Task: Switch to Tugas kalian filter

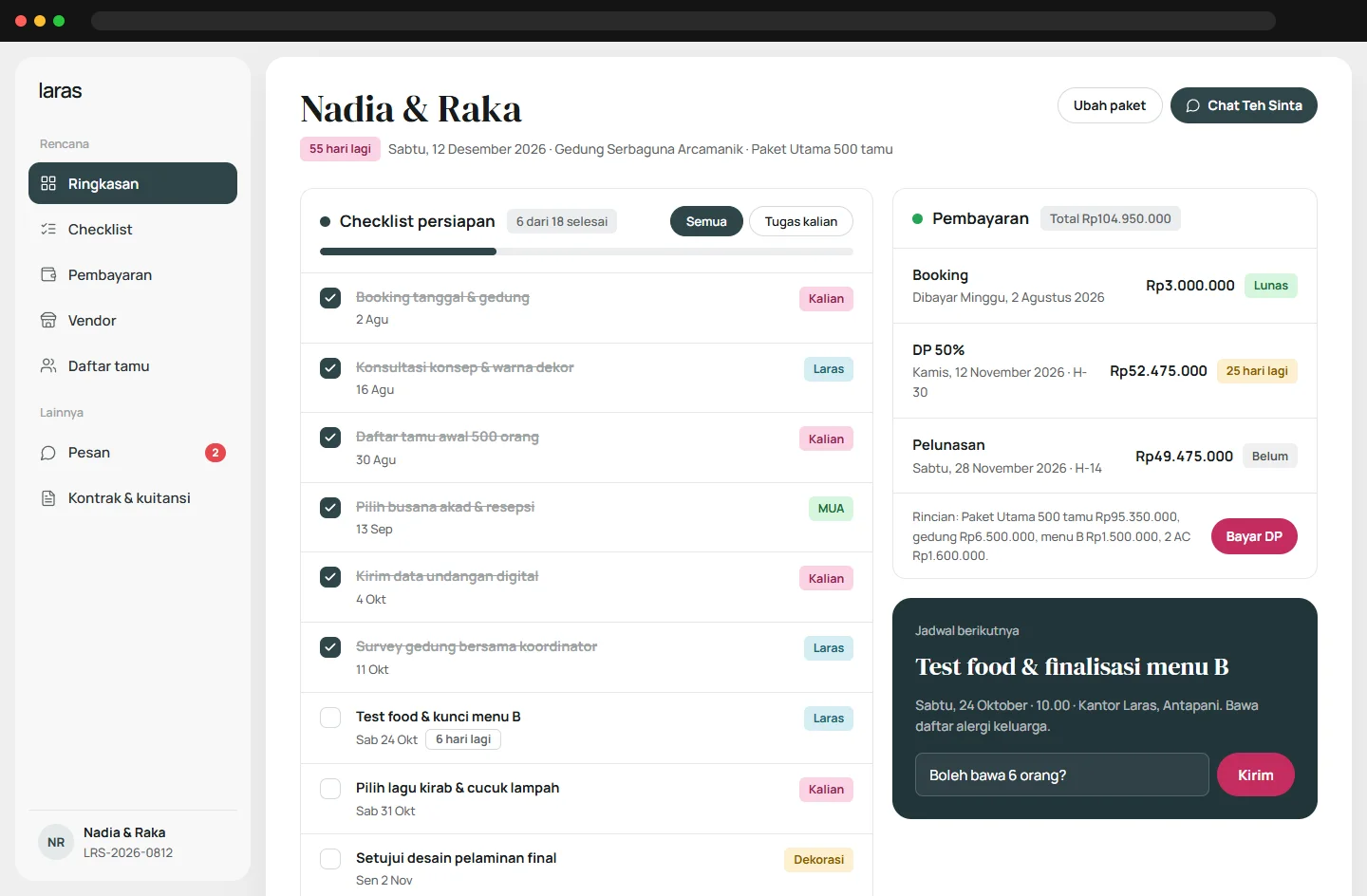Action: 801,221
